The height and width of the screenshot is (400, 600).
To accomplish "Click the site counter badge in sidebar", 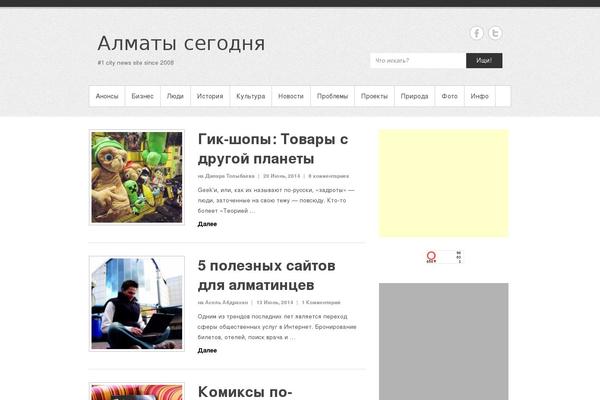I will pos(443,257).
